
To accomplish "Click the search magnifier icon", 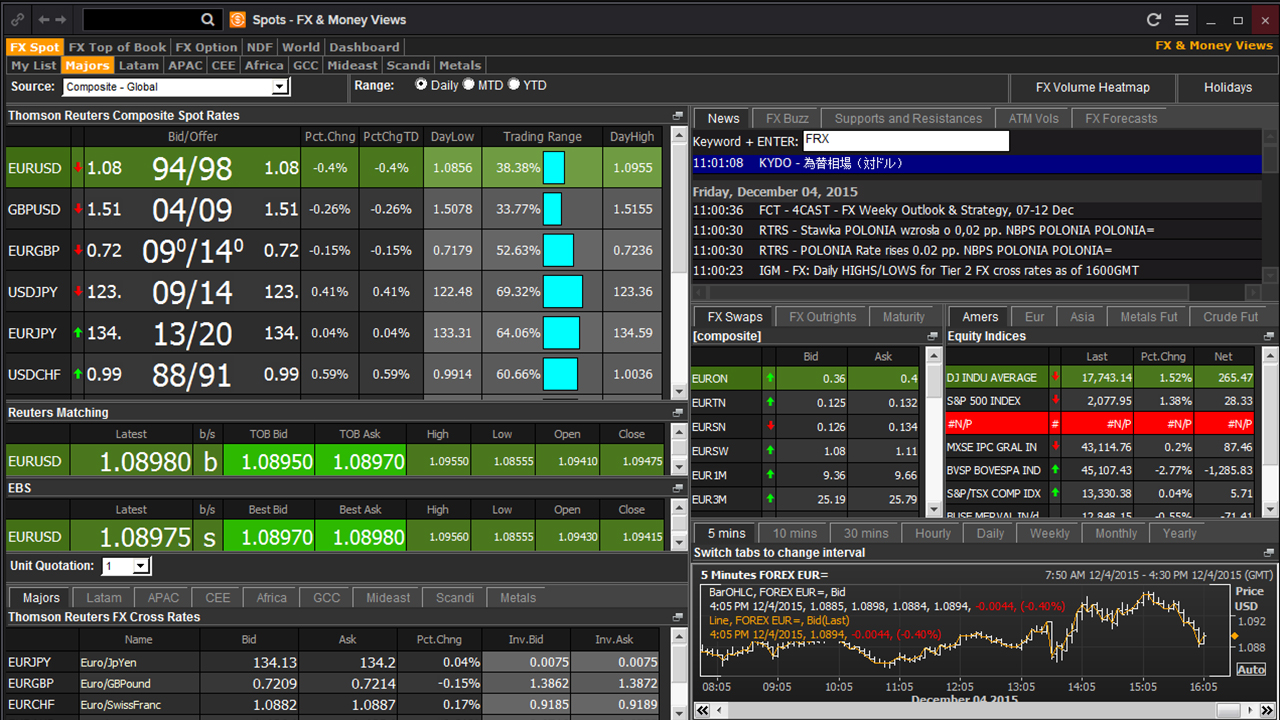I will (x=208, y=20).
